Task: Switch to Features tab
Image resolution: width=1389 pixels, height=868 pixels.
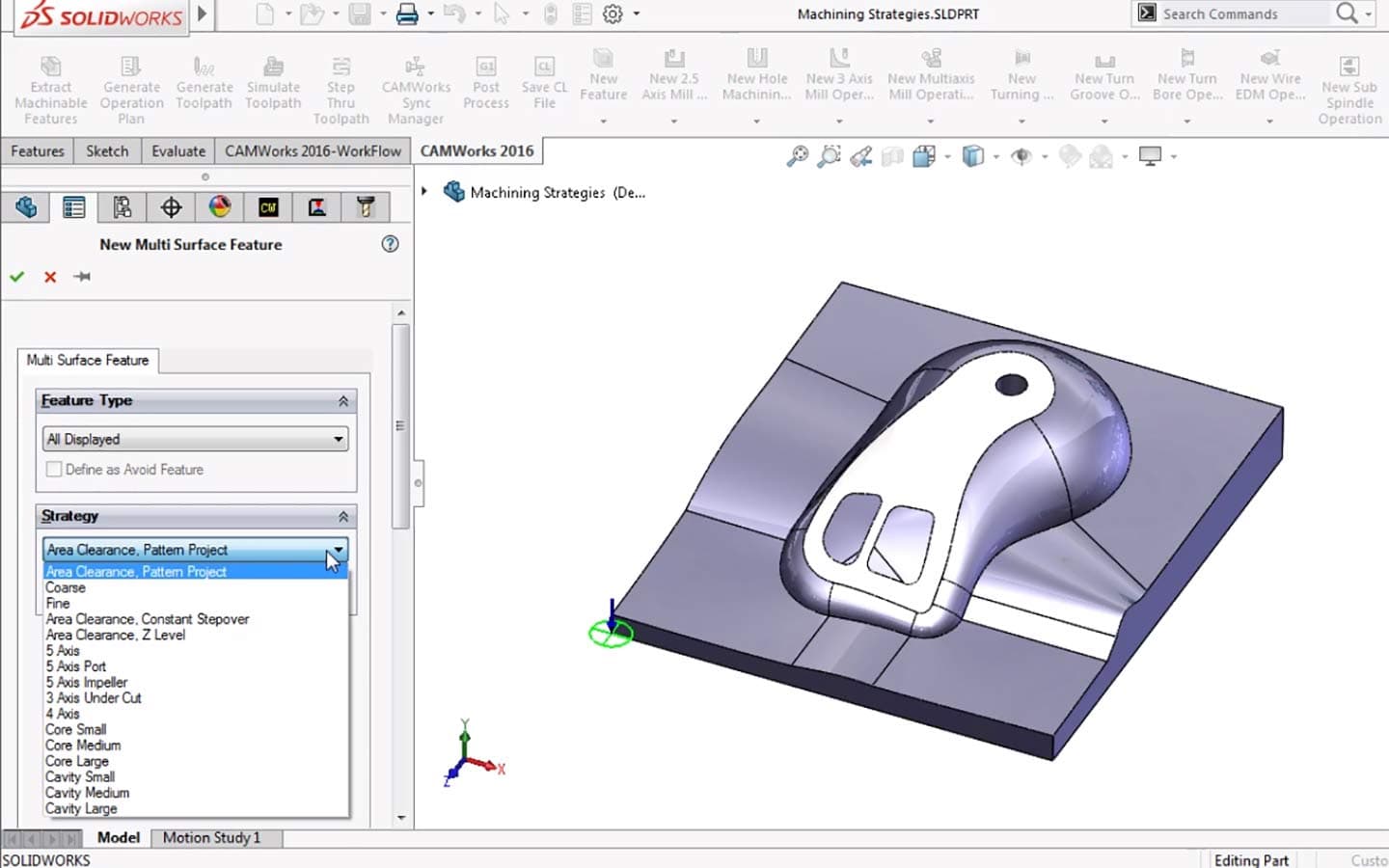Action: click(x=38, y=151)
